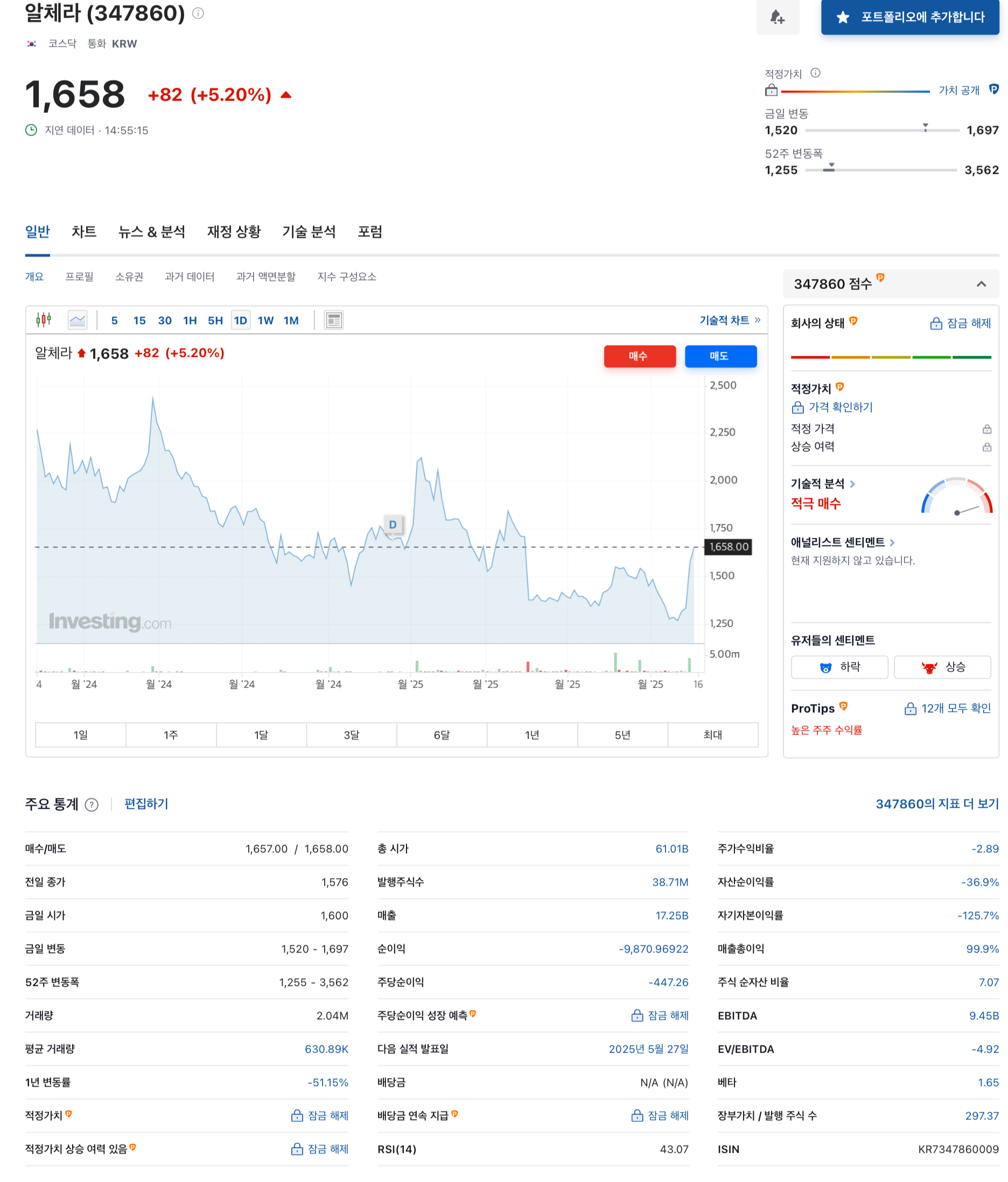The width and height of the screenshot is (1008, 1182).
Task: Open the 뉴스 & 분석 tab
Action: [152, 232]
